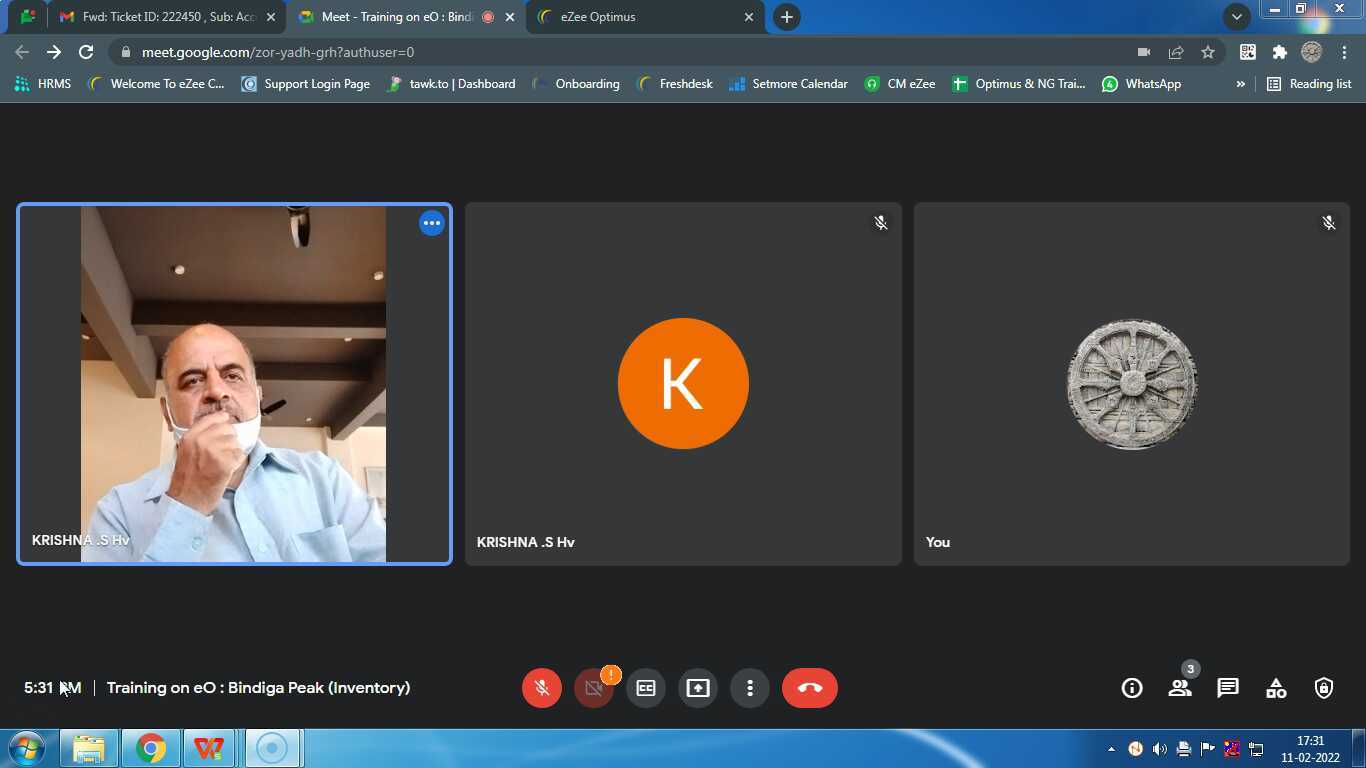The height and width of the screenshot is (768, 1366).
Task: Open the Freshdesk bookmark
Action: pos(675,84)
